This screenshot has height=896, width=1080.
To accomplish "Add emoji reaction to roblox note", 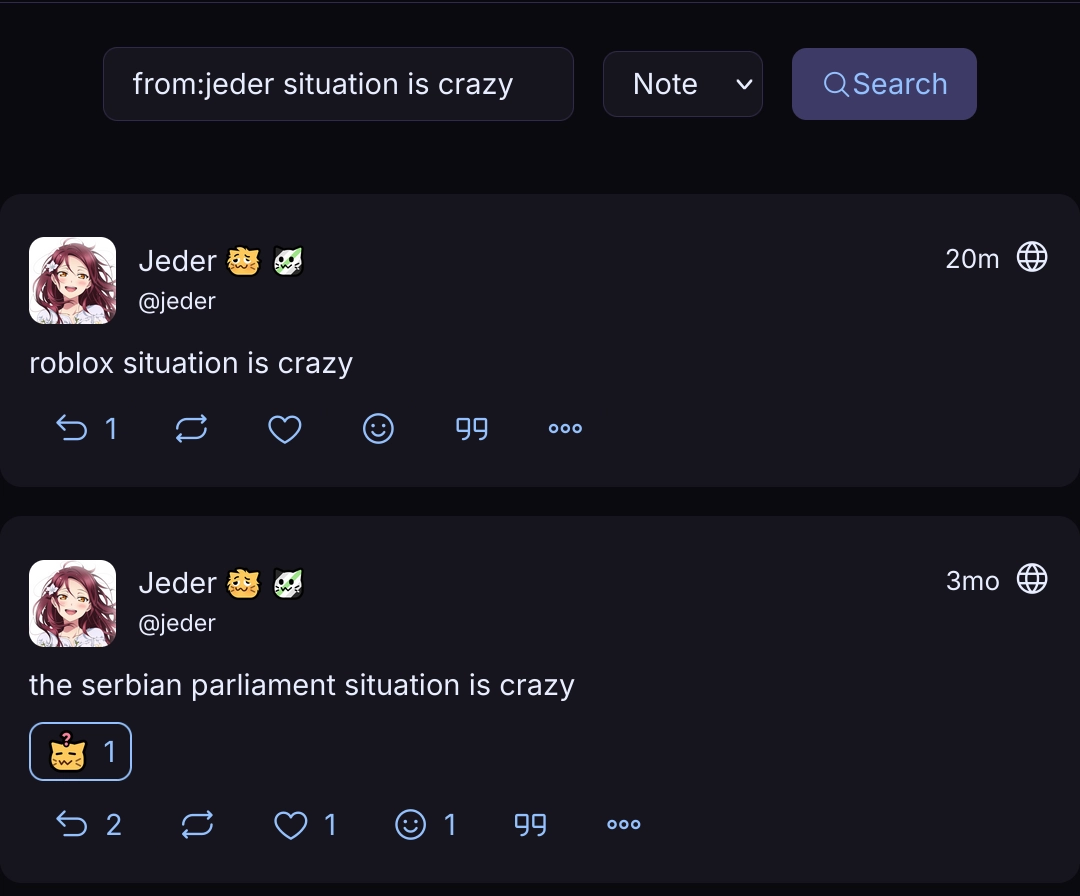I will 378,429.
